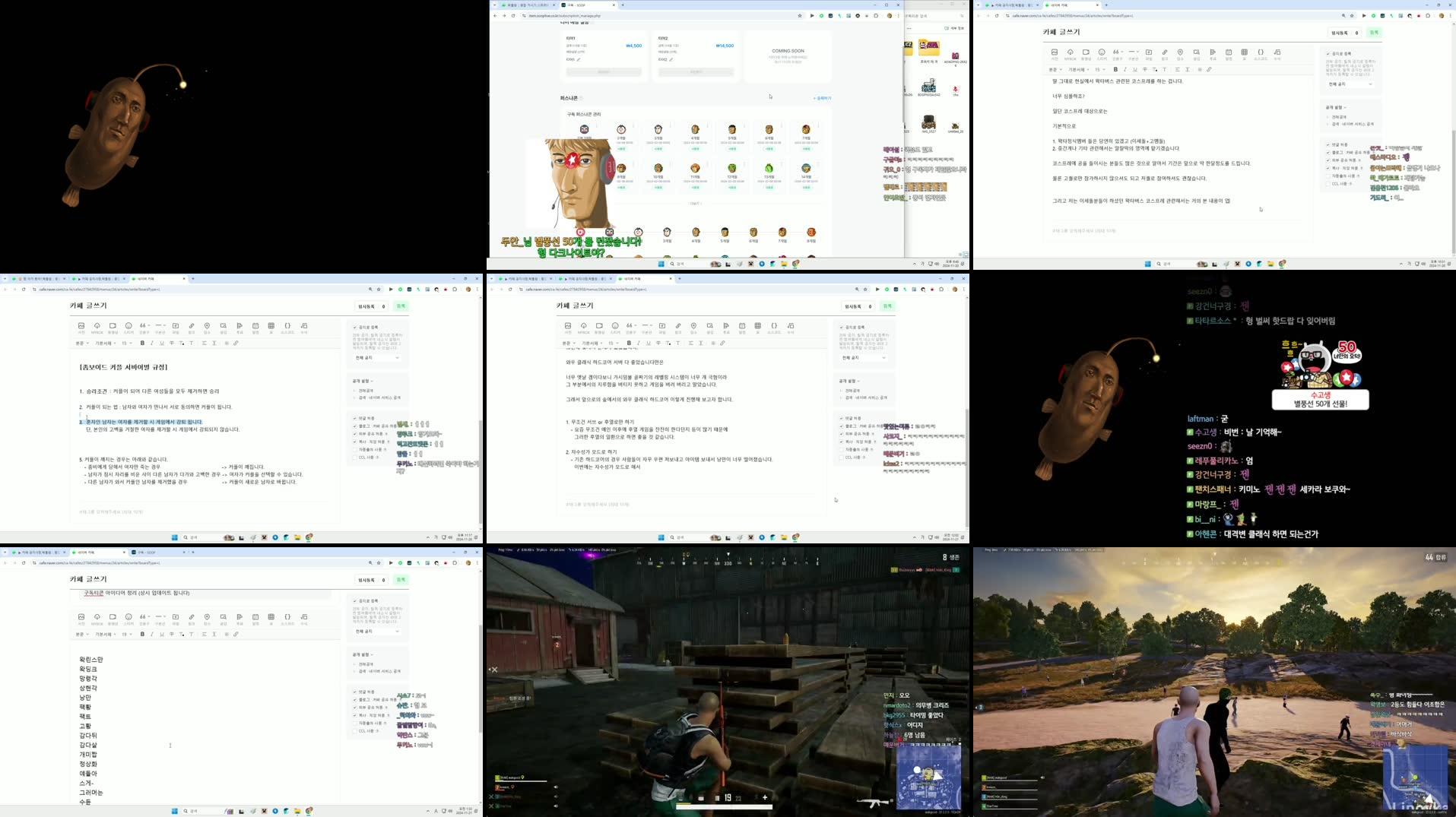Edit the 티어2 name with its pencil icon
1456x817 pixels.
click(671, 59)
